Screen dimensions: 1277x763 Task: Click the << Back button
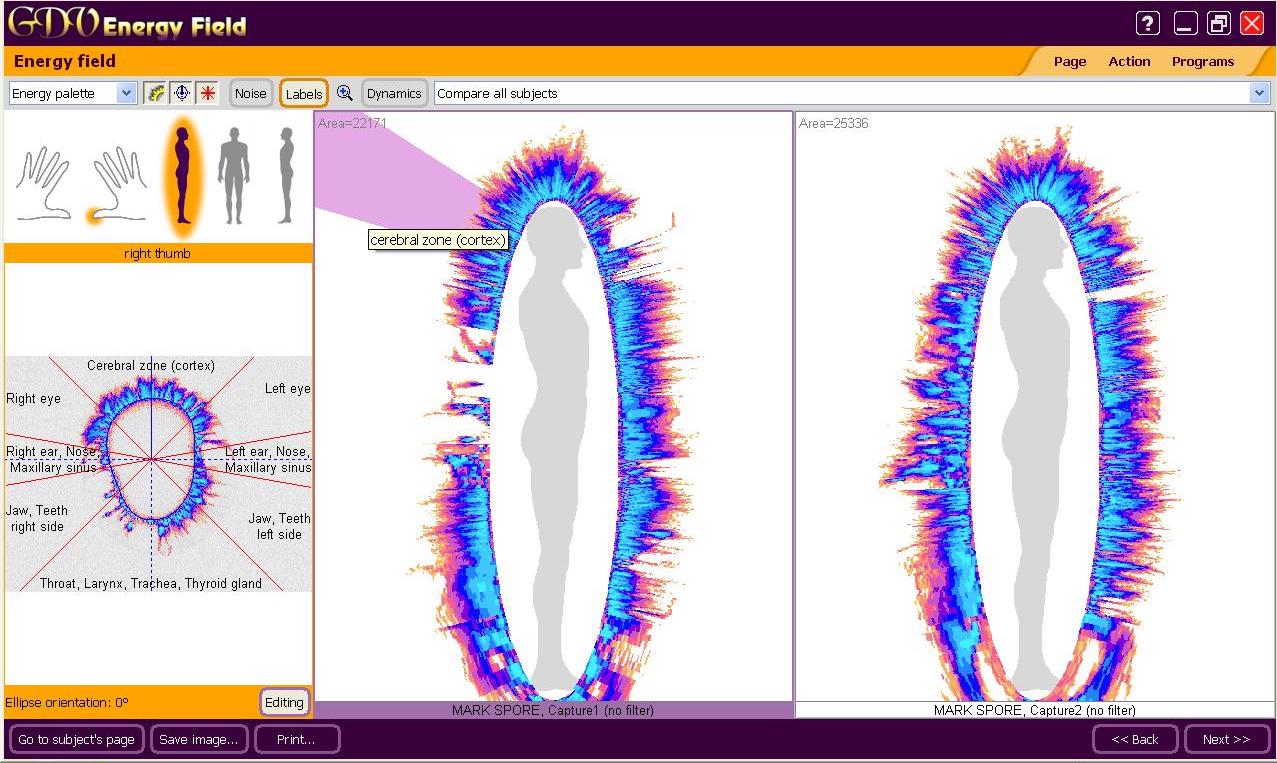(1135, 739)
